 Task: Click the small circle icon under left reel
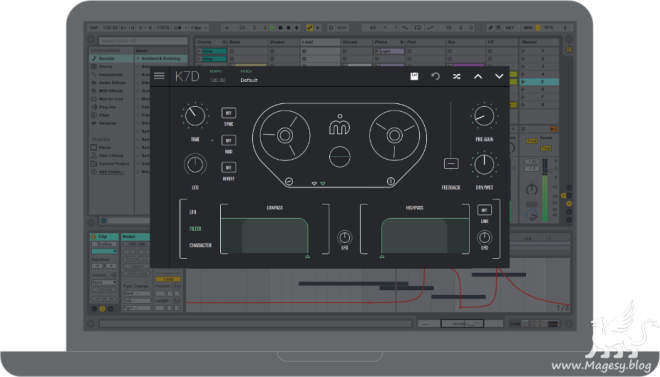[289, 181]
